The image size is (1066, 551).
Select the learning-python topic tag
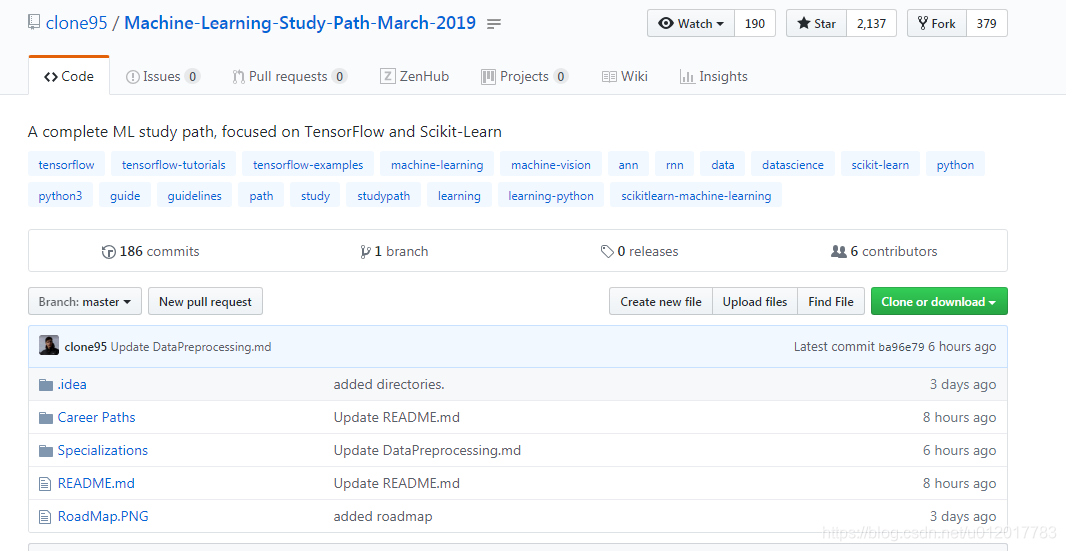pyautogui.click(x=551, y=196)
